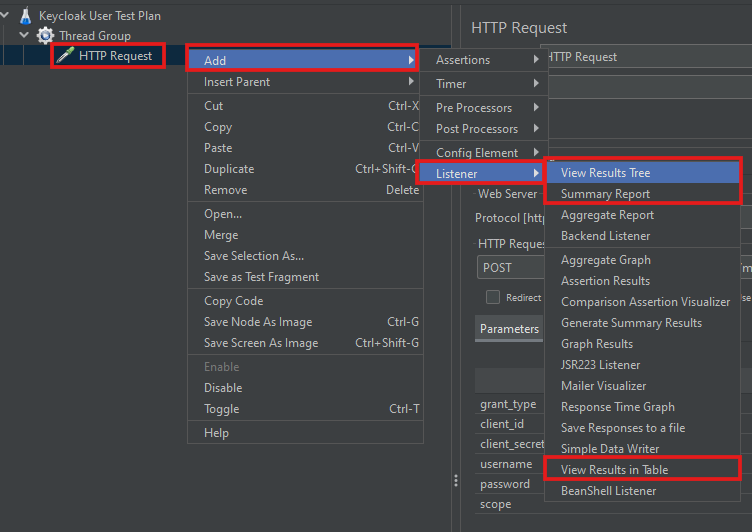Toggle the Redirect checkbox
The height and width of the screenshot is (532, 752).
pyautogui.click(x=493, y=297)
